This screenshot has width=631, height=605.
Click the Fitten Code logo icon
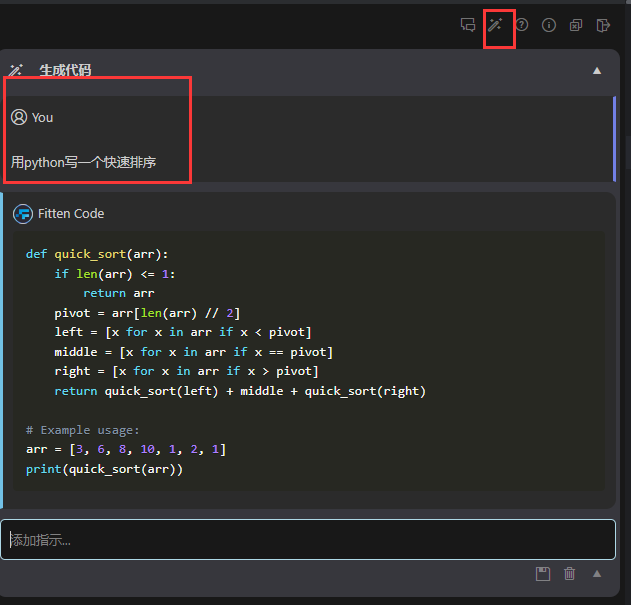(x=22, y=214)
